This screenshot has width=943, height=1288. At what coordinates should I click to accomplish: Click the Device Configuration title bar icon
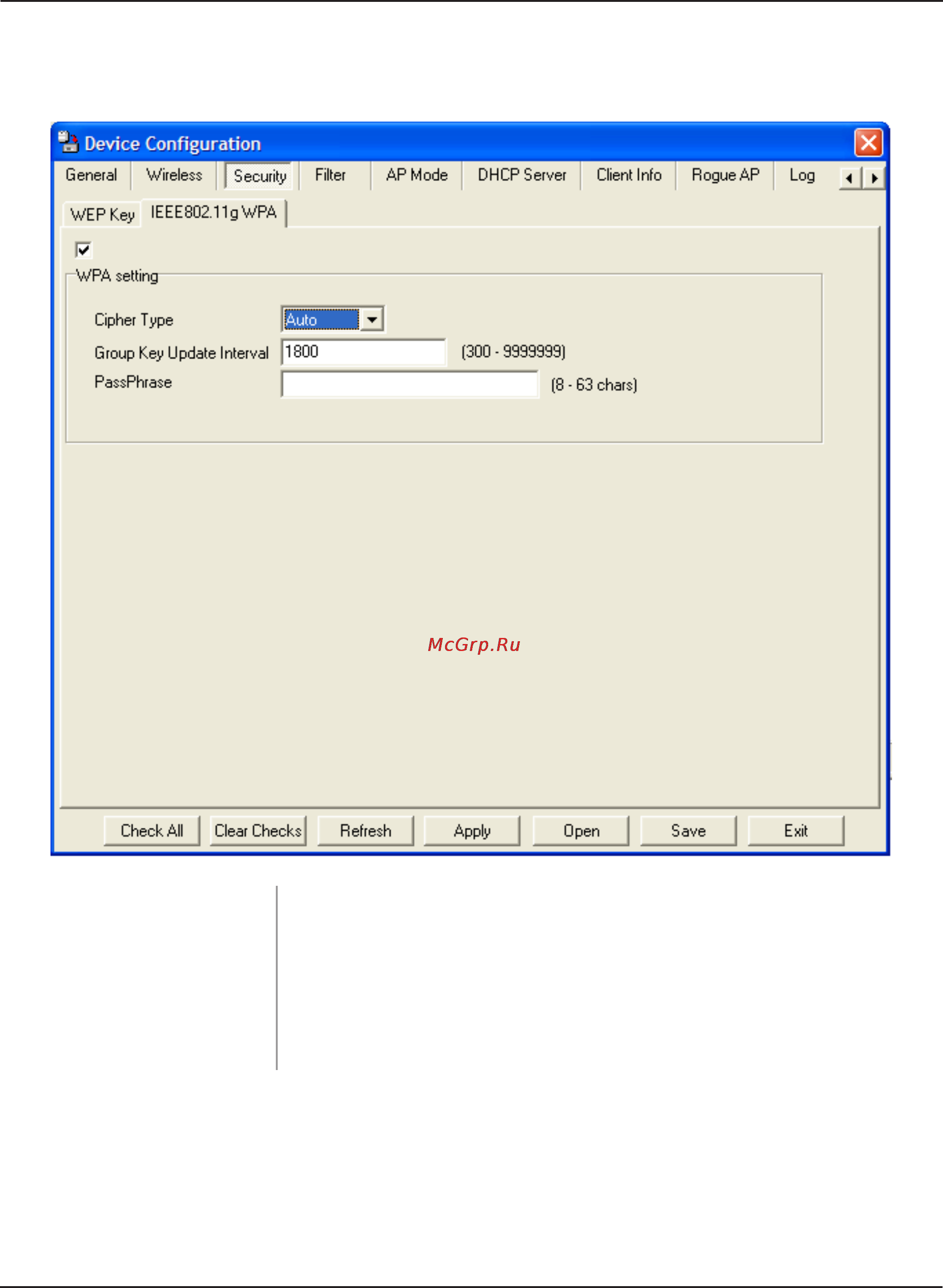tap(69, 142)
